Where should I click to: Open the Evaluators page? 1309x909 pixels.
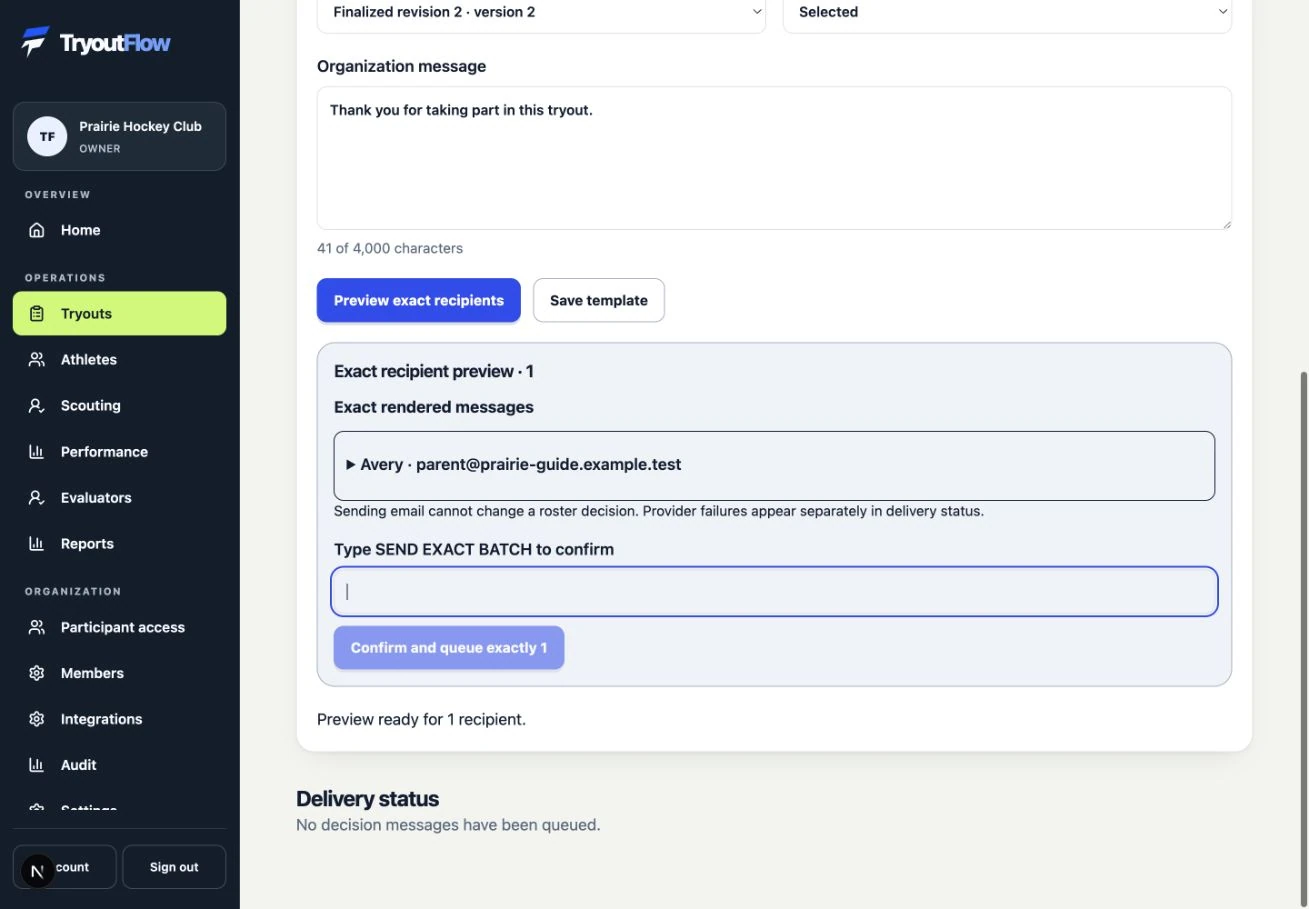[119, 498]
